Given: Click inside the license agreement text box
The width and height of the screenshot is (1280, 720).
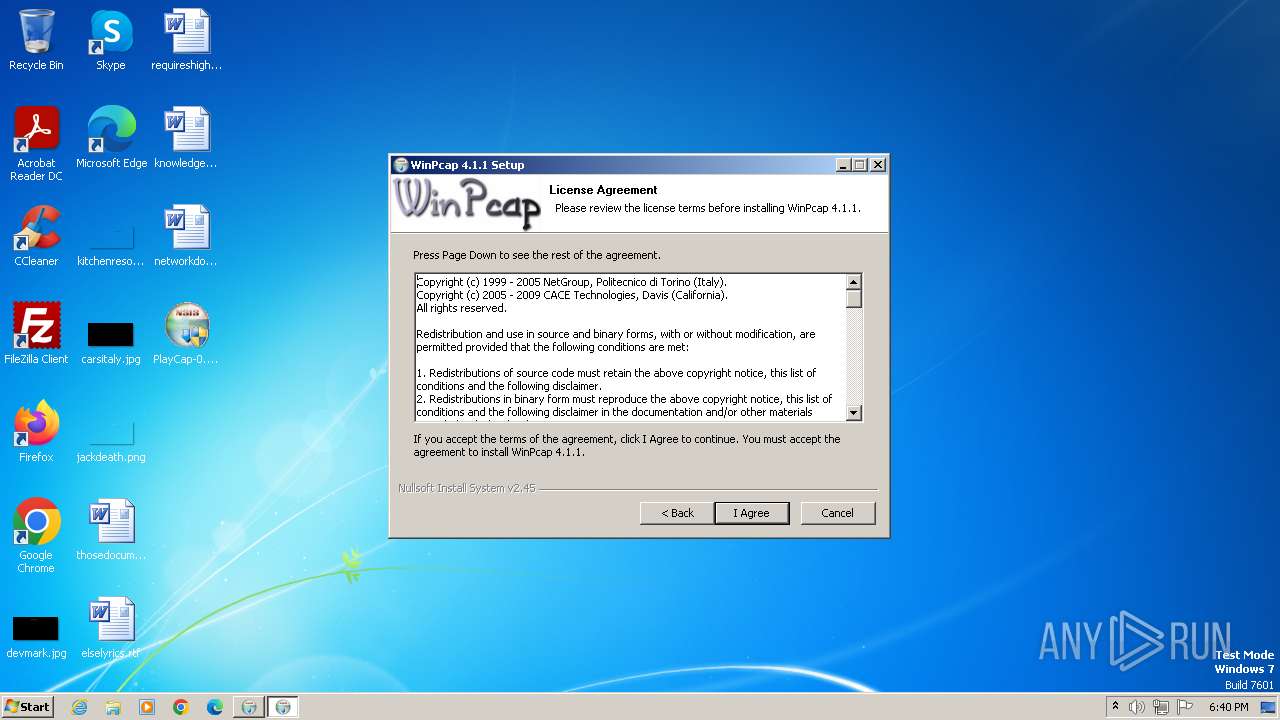Looking at the screenshot, I should click(630, 347).
